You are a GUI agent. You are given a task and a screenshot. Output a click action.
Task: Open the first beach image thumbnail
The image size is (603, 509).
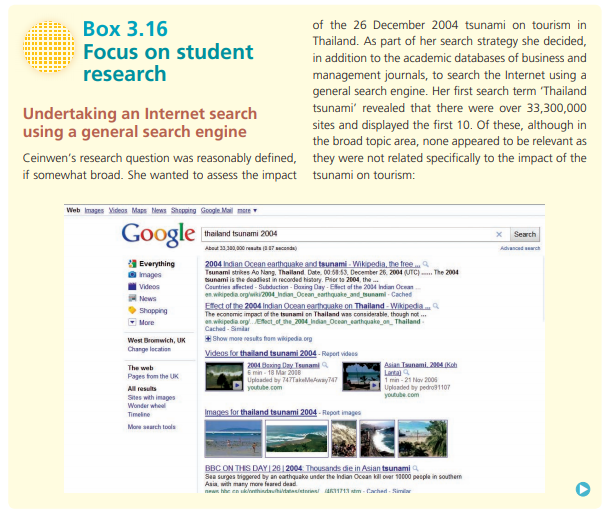pos(233,439)
